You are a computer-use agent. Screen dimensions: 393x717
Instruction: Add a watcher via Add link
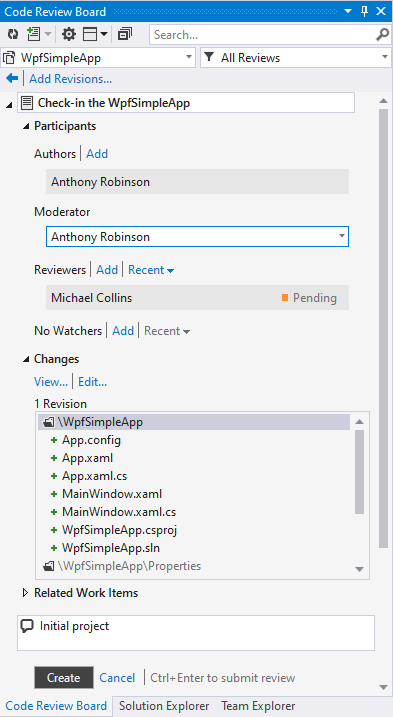click(123, 331)
